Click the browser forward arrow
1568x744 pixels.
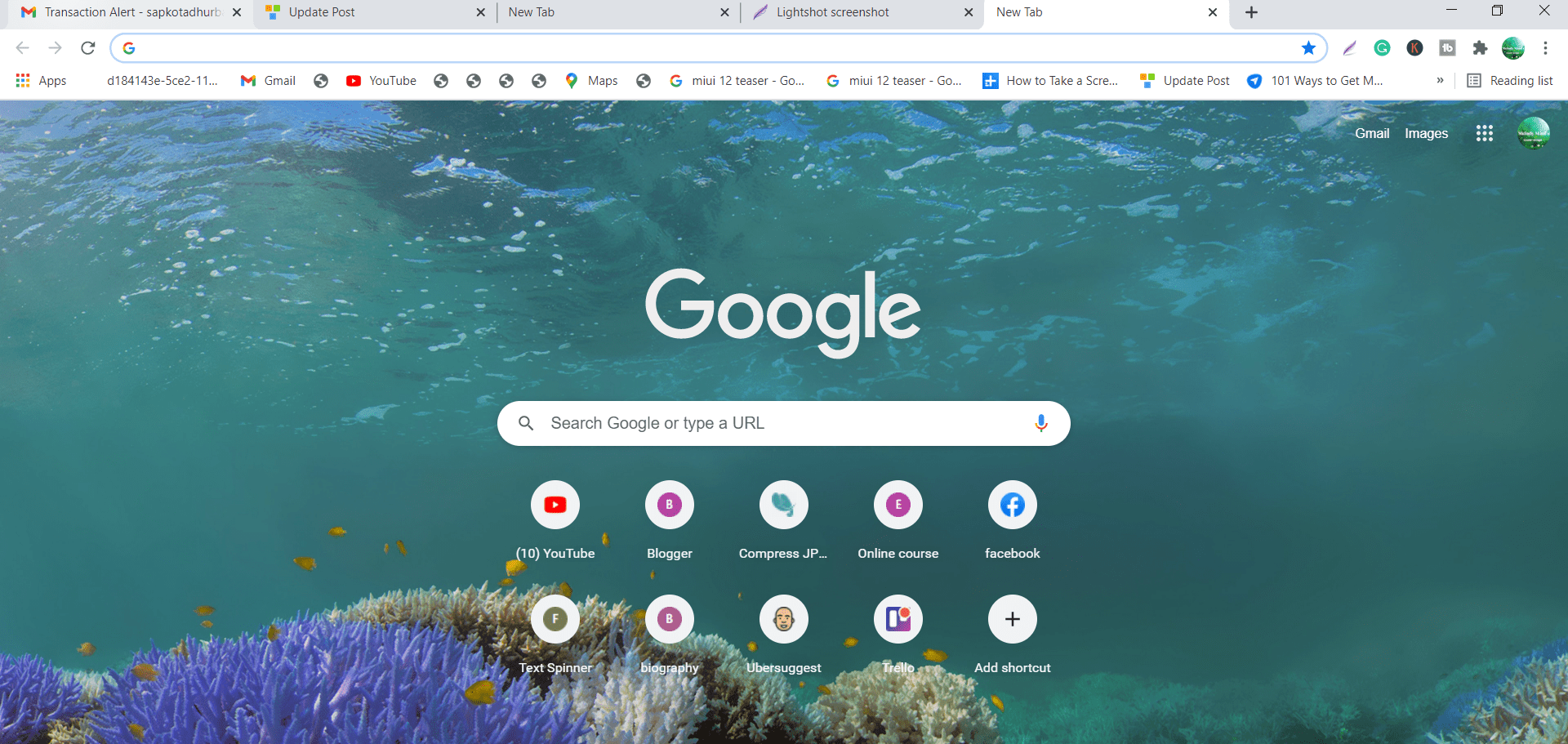point(55,48)
